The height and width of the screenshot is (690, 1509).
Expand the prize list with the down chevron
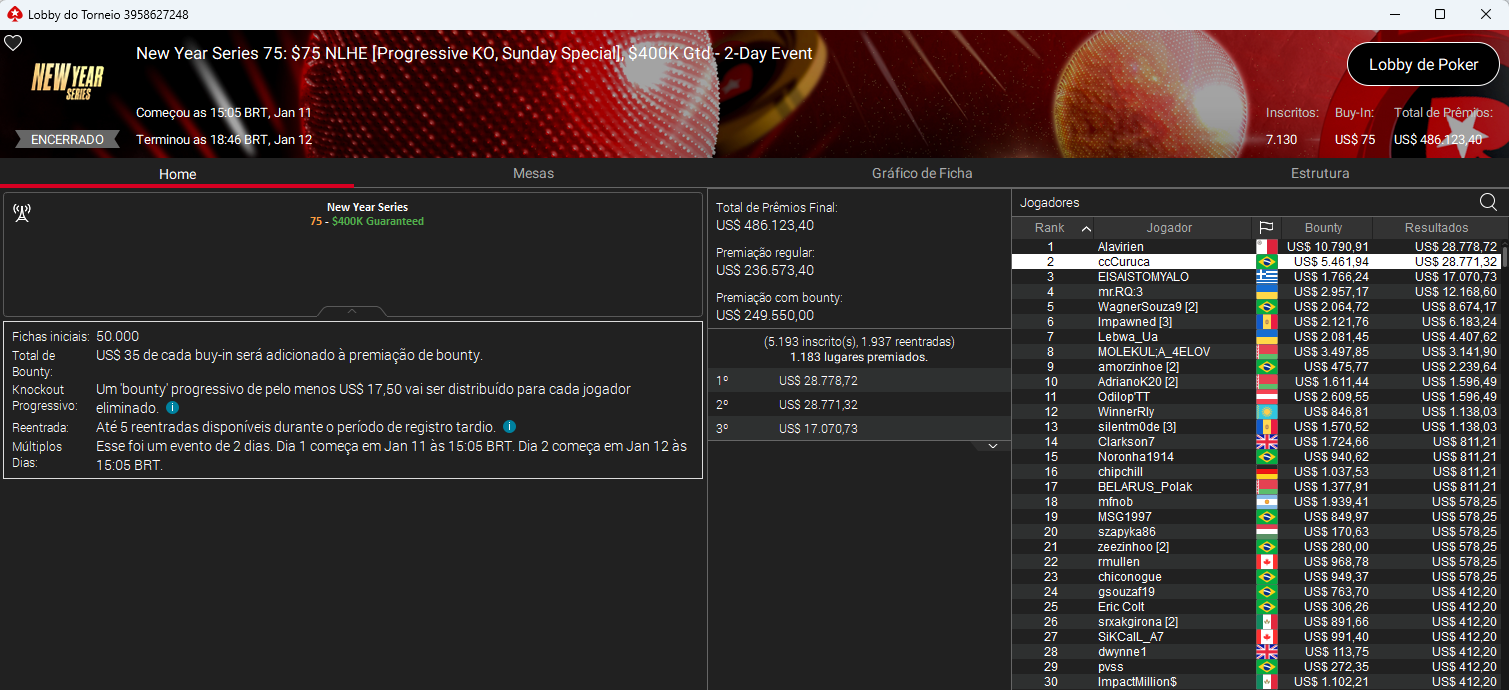point(992,444)
